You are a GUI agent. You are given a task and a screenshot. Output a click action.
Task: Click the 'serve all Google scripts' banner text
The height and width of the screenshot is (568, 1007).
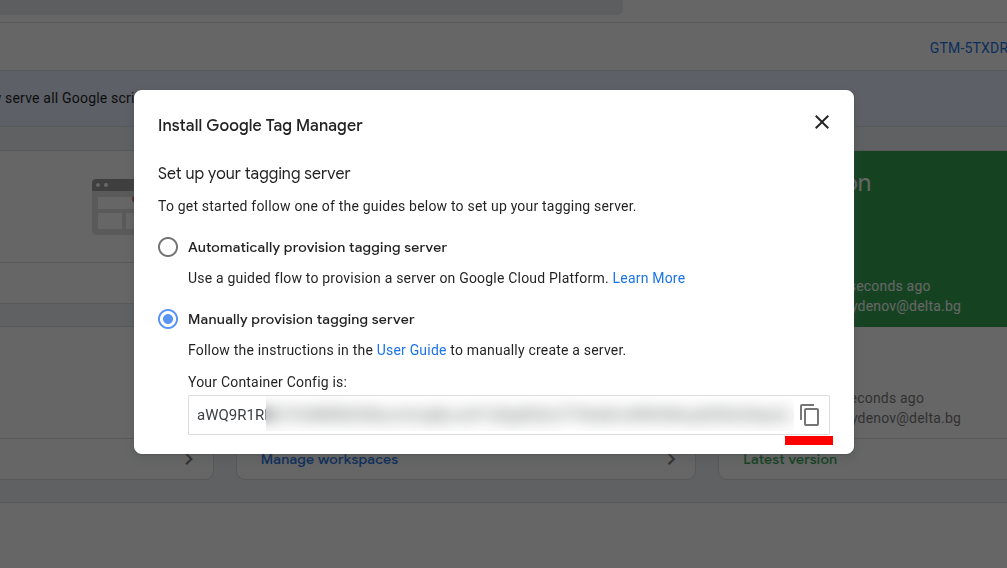pyautogui.click(x=66, y=98)
